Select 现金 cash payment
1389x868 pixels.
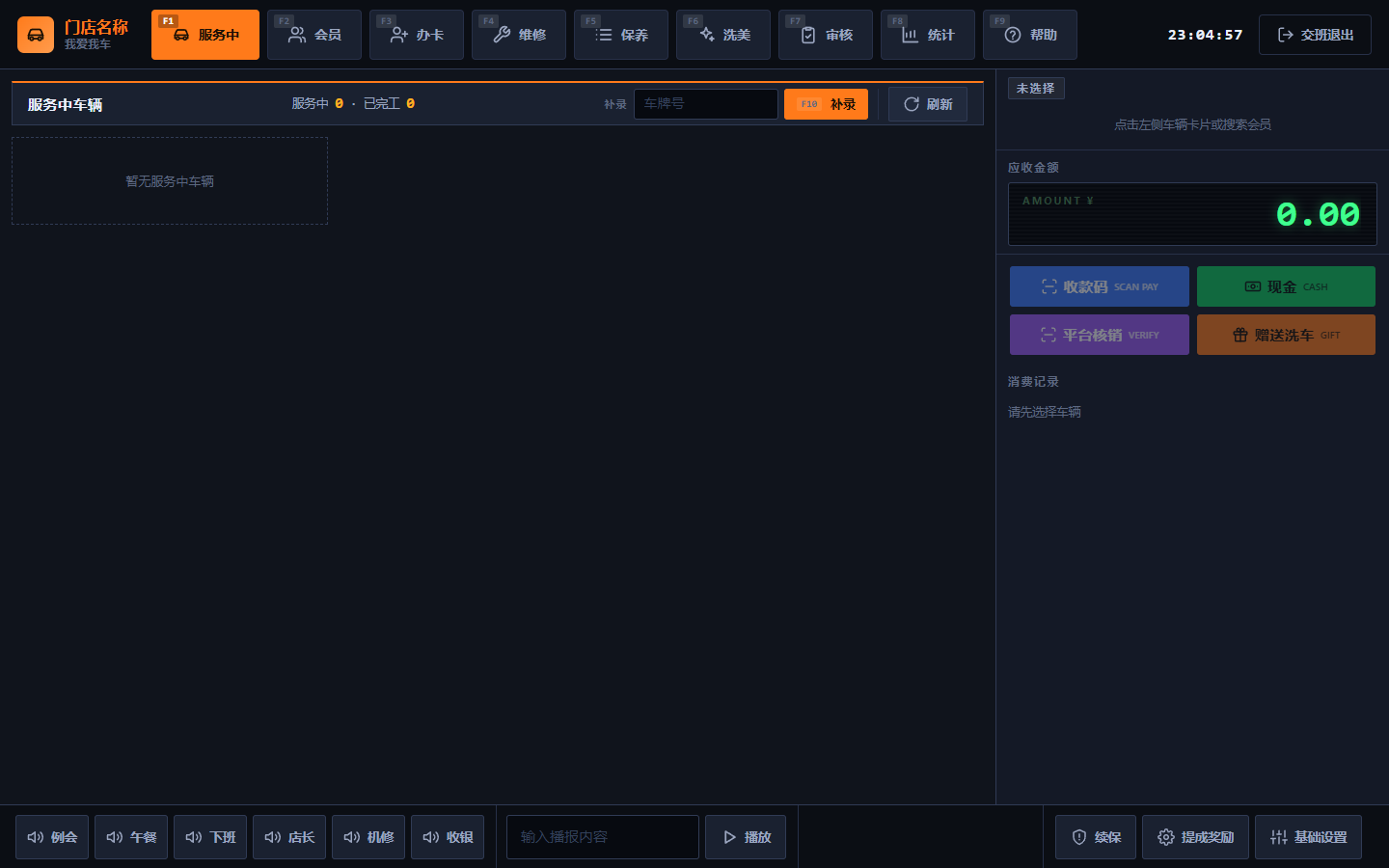(1286, 286)
